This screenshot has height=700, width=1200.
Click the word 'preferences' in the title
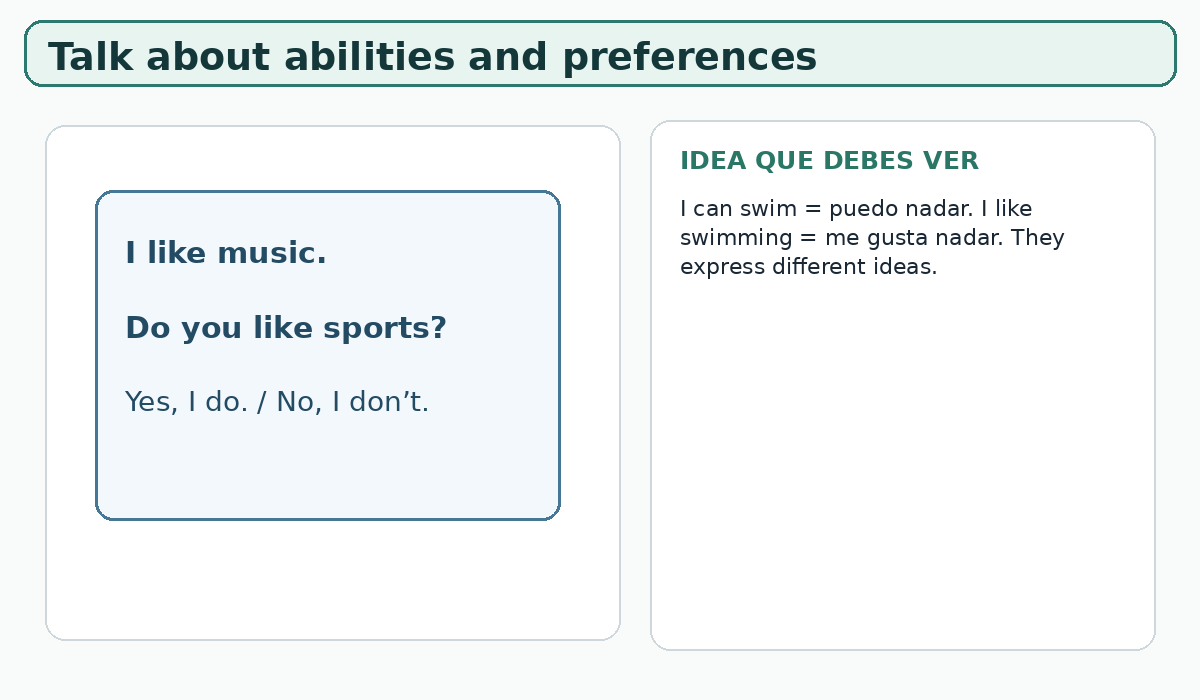[x=689, y=57]
